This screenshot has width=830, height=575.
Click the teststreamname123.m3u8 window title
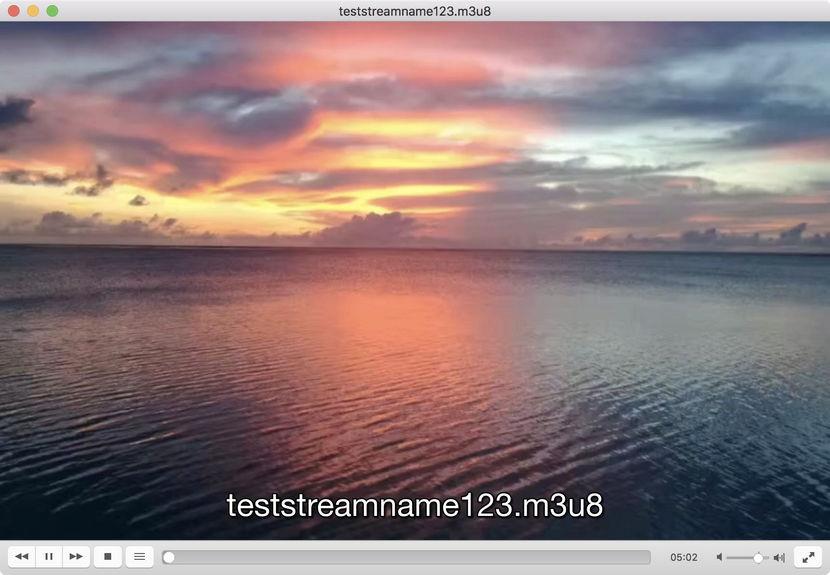(414, 11)
